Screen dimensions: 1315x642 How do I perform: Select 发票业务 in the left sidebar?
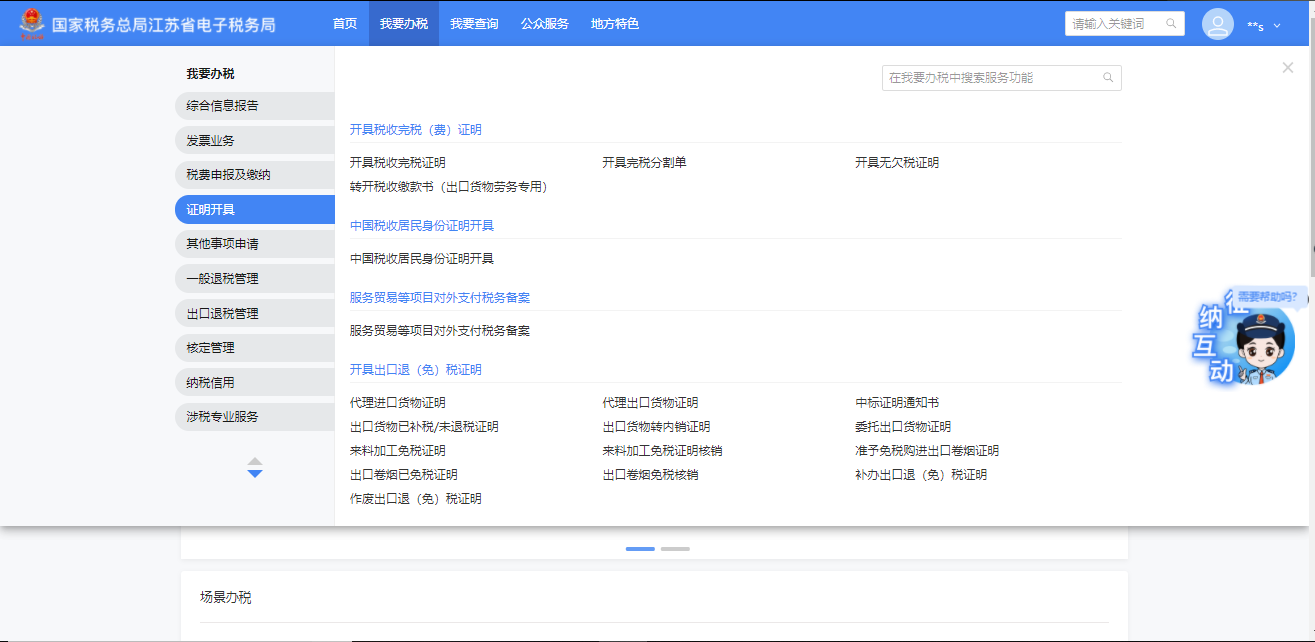point(211,141)
